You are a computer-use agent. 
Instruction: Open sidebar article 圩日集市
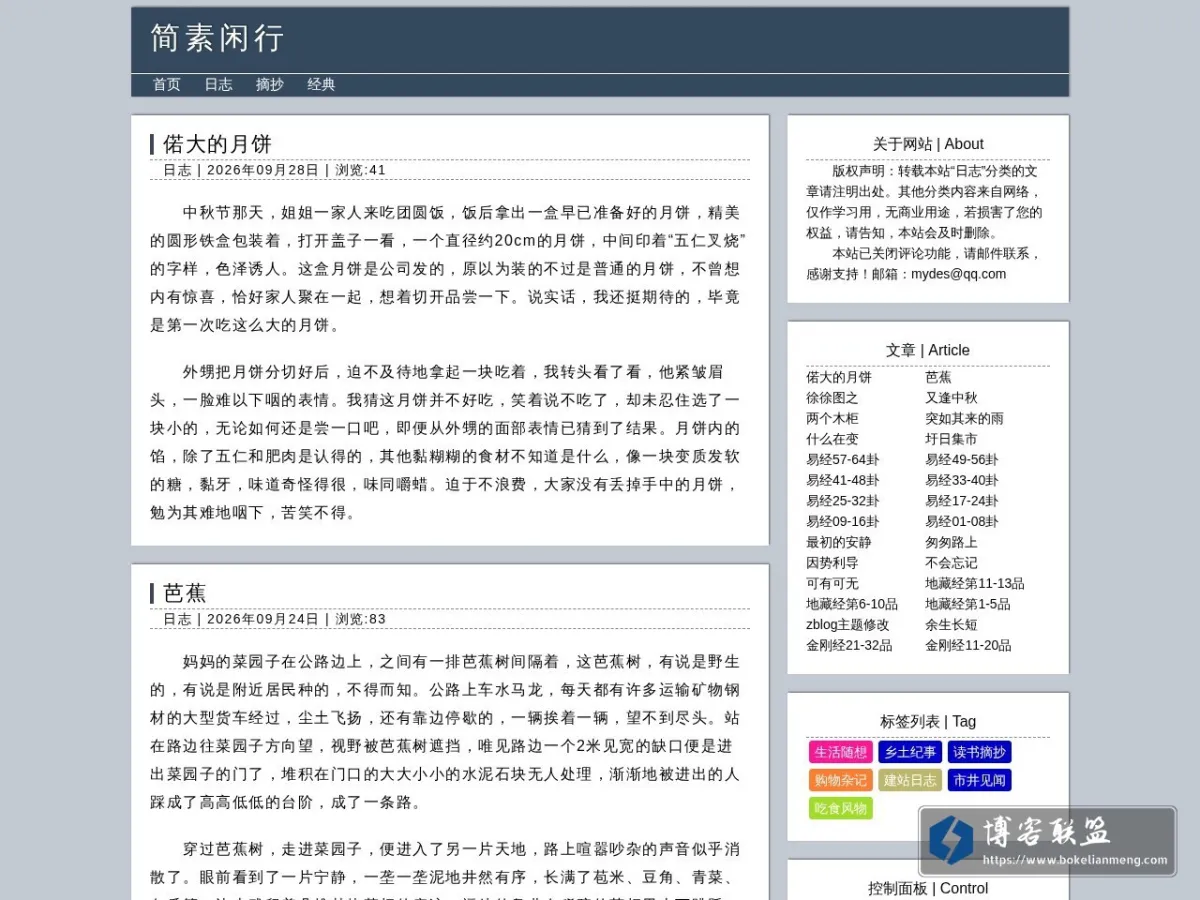[951, 439]
